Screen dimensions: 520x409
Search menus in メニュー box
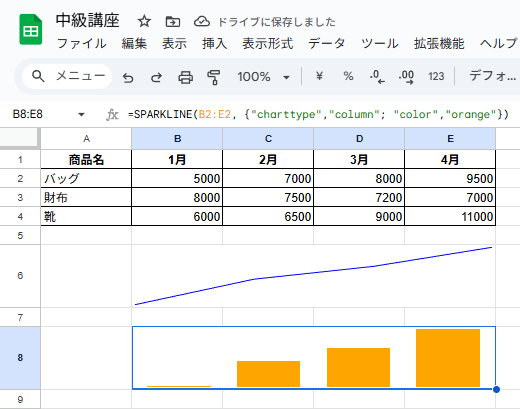(67, 76)
